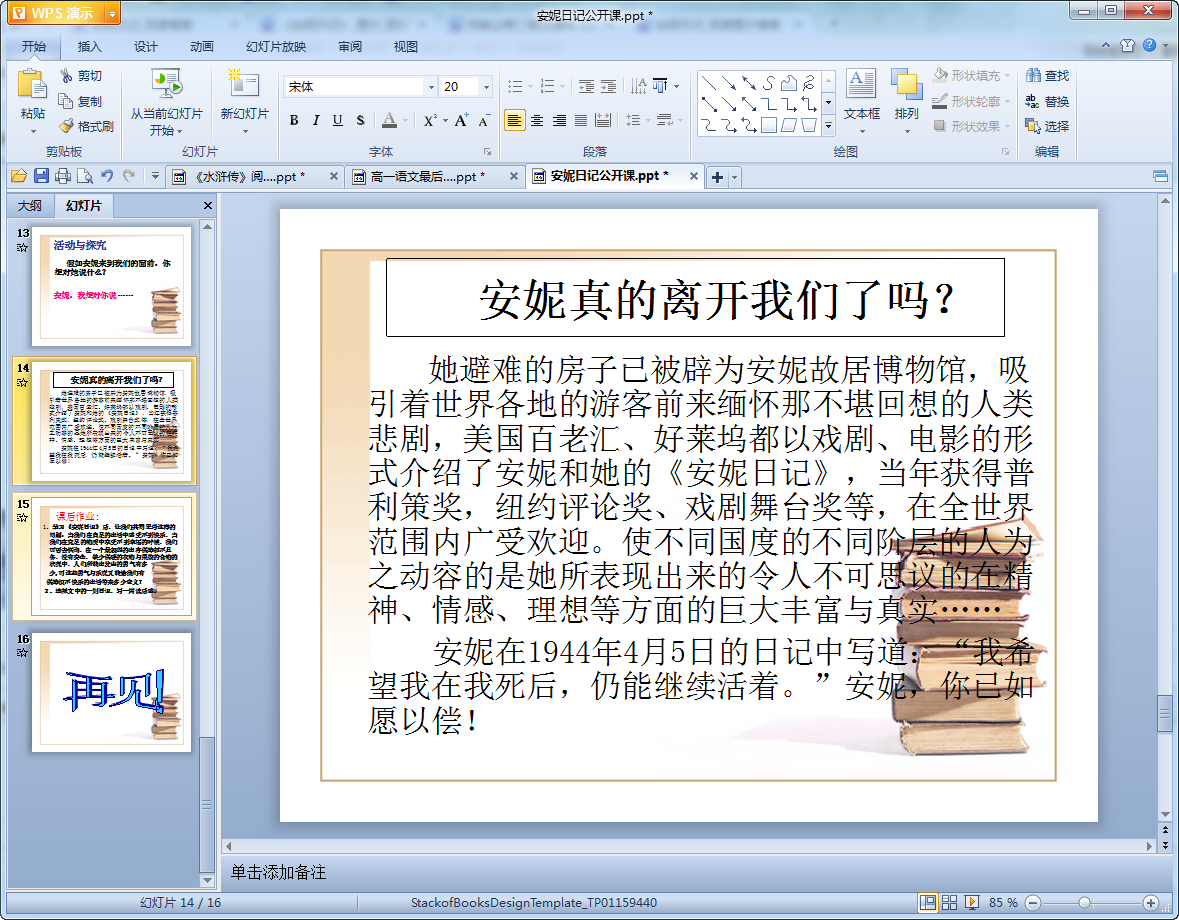The height and width of the screenshot is (920, 1179).
Task: Click the Cut (剪切) scissors icon
Action: coord(67,75)
